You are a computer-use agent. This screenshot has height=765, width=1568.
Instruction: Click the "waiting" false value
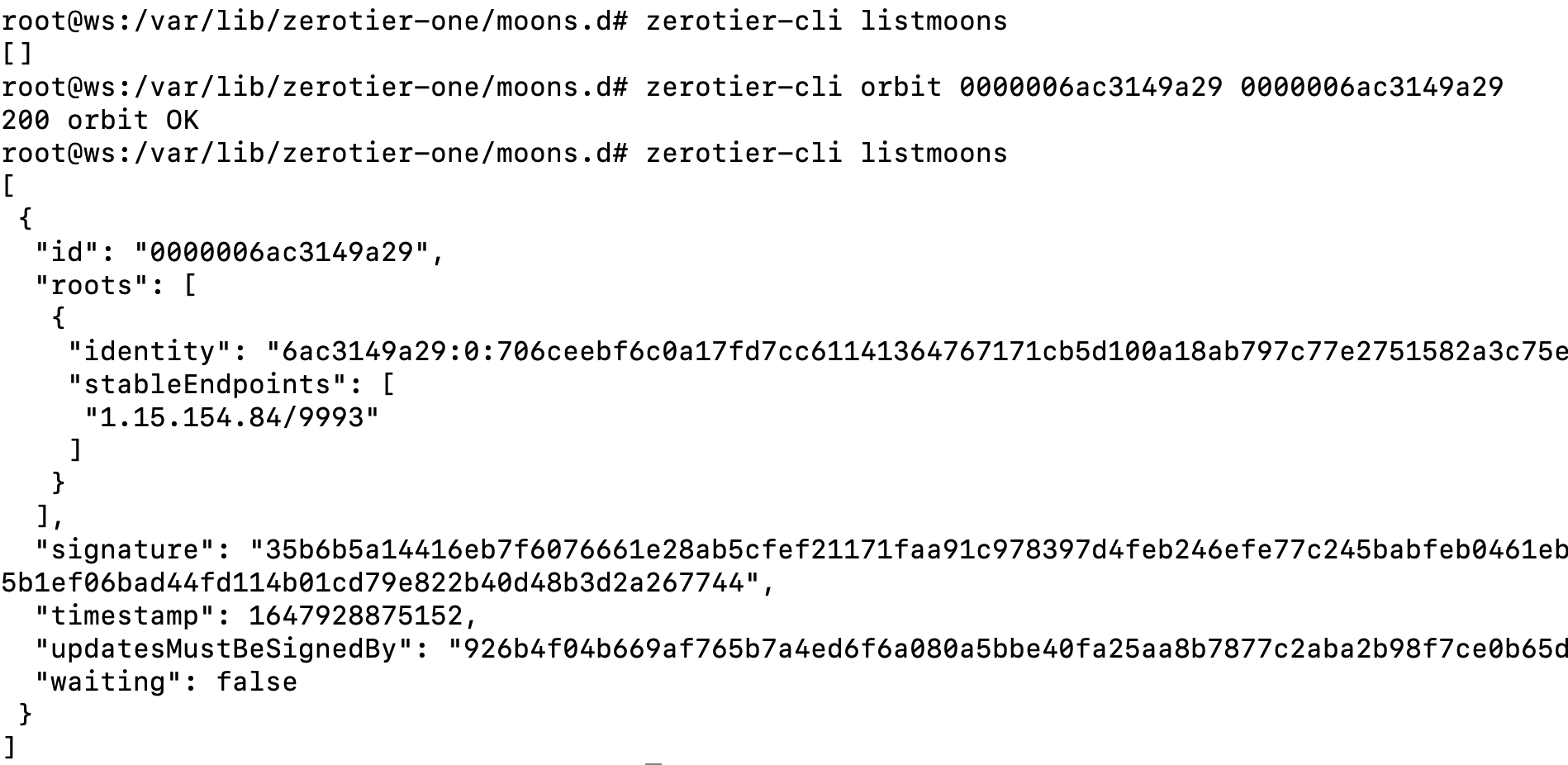pos(257,682)
